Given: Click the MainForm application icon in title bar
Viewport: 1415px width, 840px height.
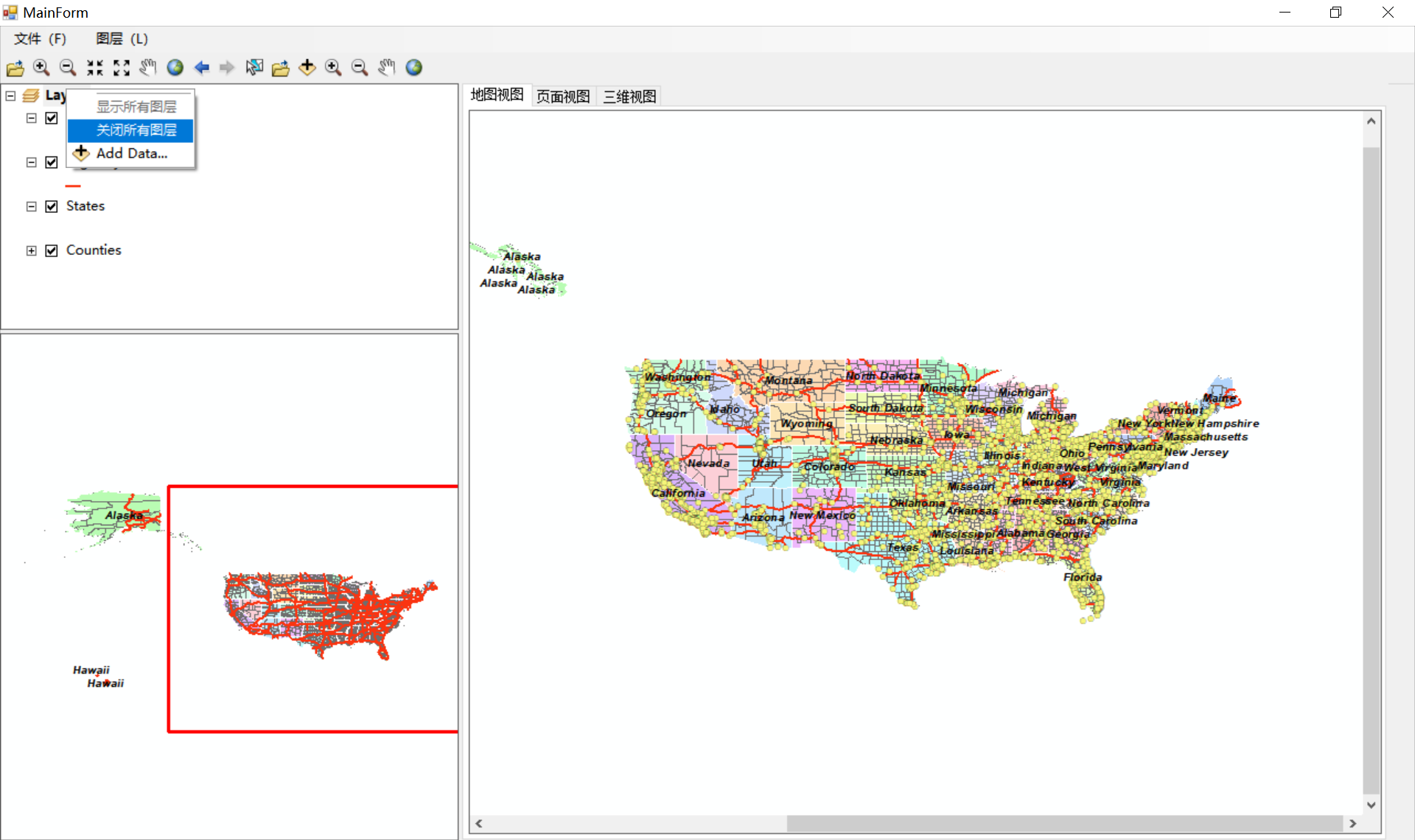Looking at the screenshot, I should point(10,13).
